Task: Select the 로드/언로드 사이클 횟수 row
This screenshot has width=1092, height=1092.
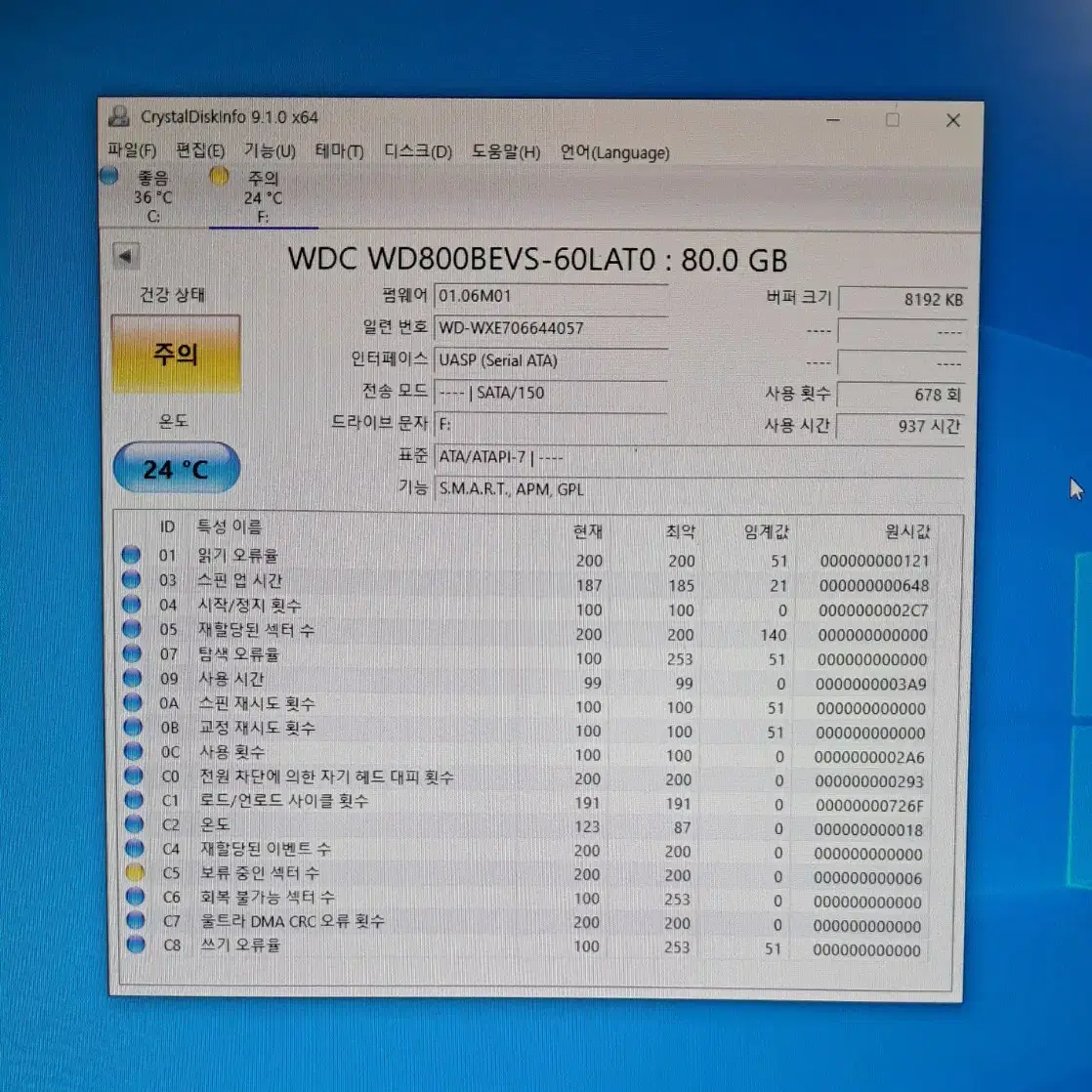Action: (x=525, y=802)
